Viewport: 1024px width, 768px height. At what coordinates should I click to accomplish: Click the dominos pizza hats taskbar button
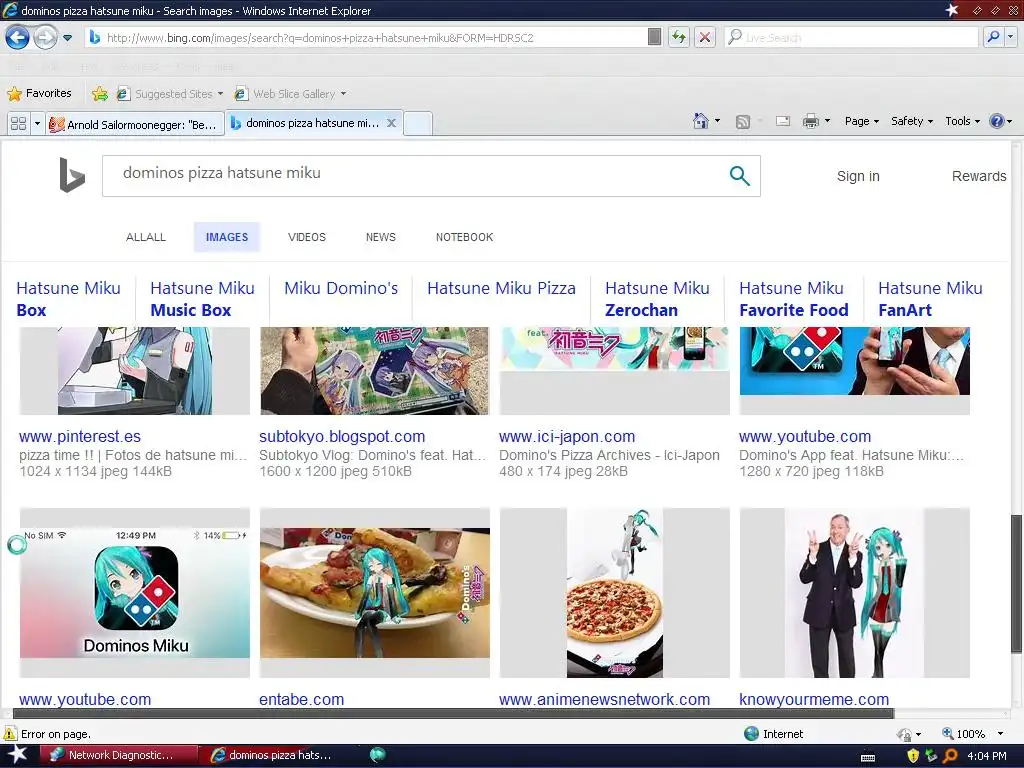[x=280, y=755]
